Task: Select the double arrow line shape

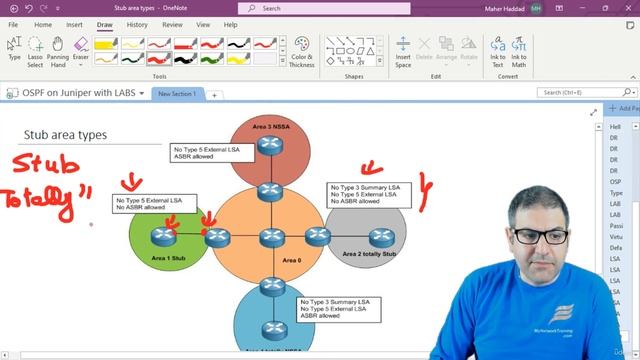Action: [350, 41]
